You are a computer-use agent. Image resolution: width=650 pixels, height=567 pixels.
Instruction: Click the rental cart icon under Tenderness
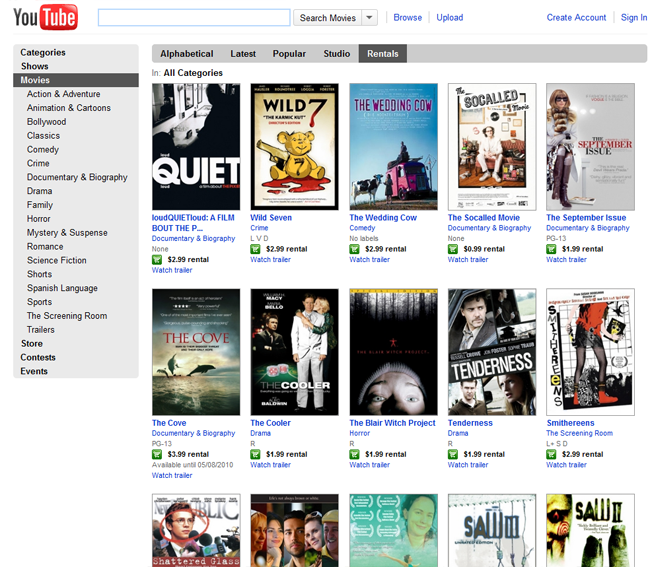[453, 454]
